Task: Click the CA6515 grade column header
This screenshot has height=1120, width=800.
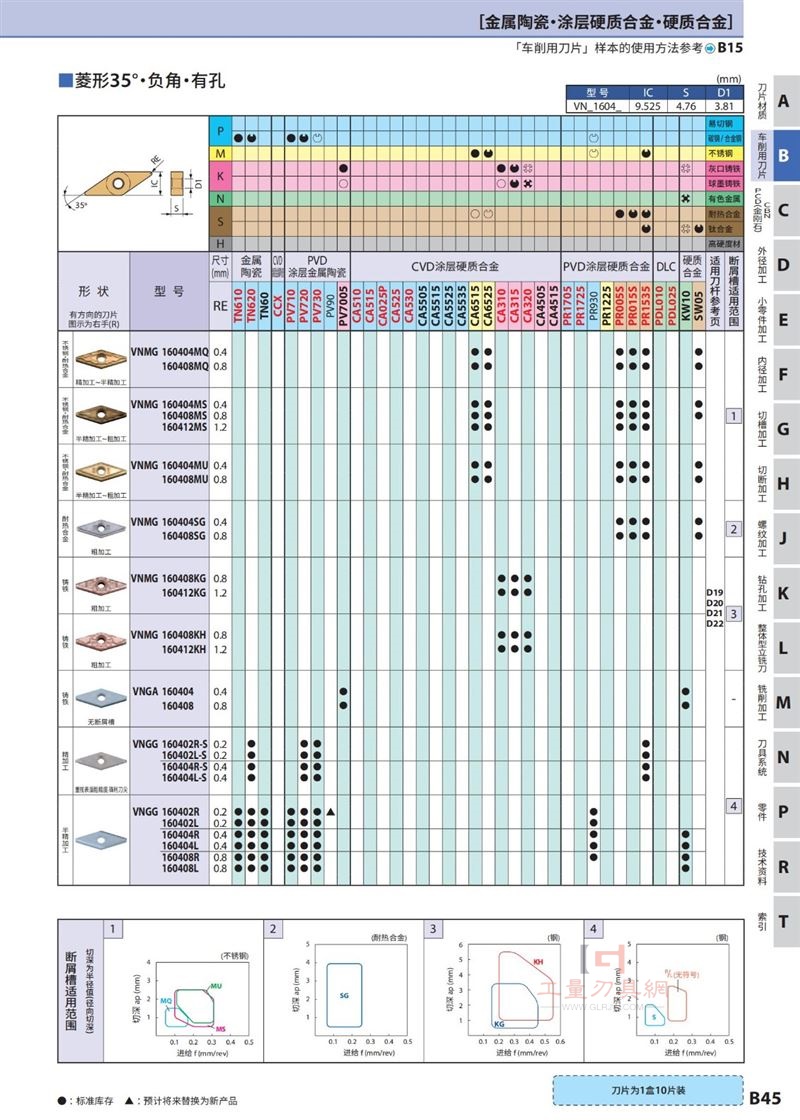Action: click(x=474, y=306)
